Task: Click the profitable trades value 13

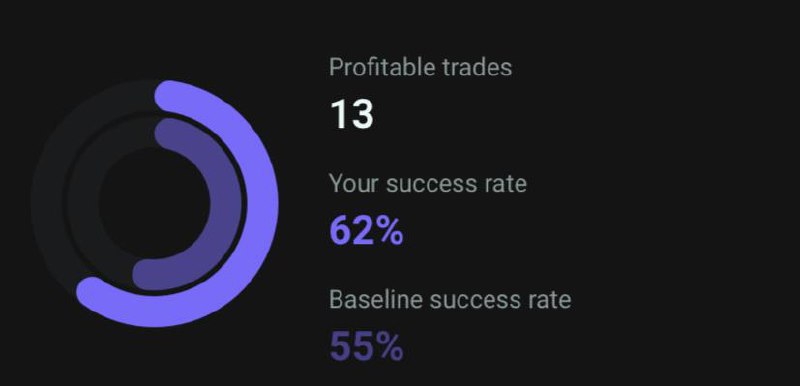Action: (x=352, y=114)
